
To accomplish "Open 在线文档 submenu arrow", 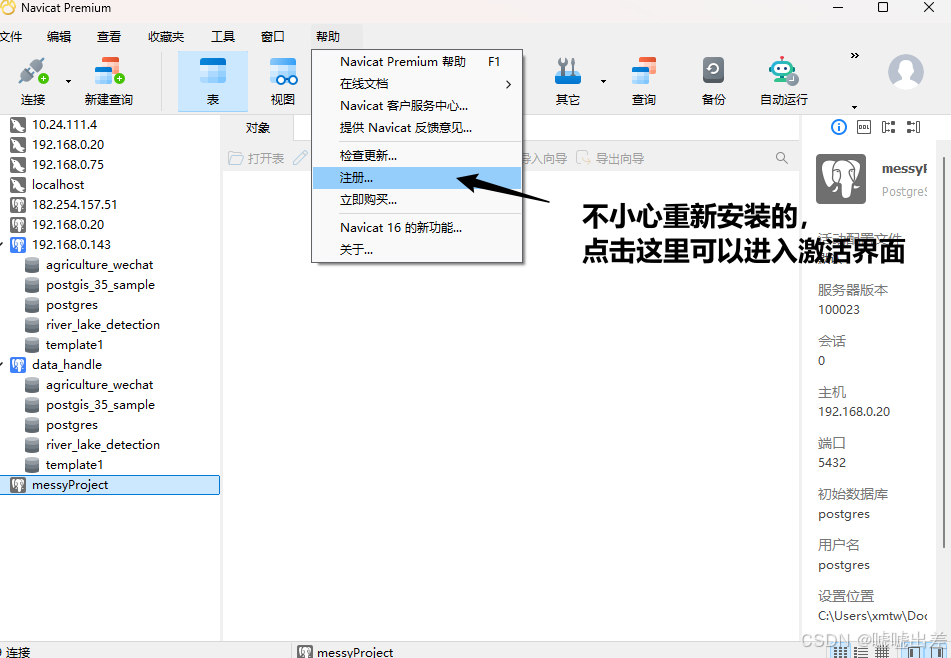I will pyautogui.click(x=508, y=84).
